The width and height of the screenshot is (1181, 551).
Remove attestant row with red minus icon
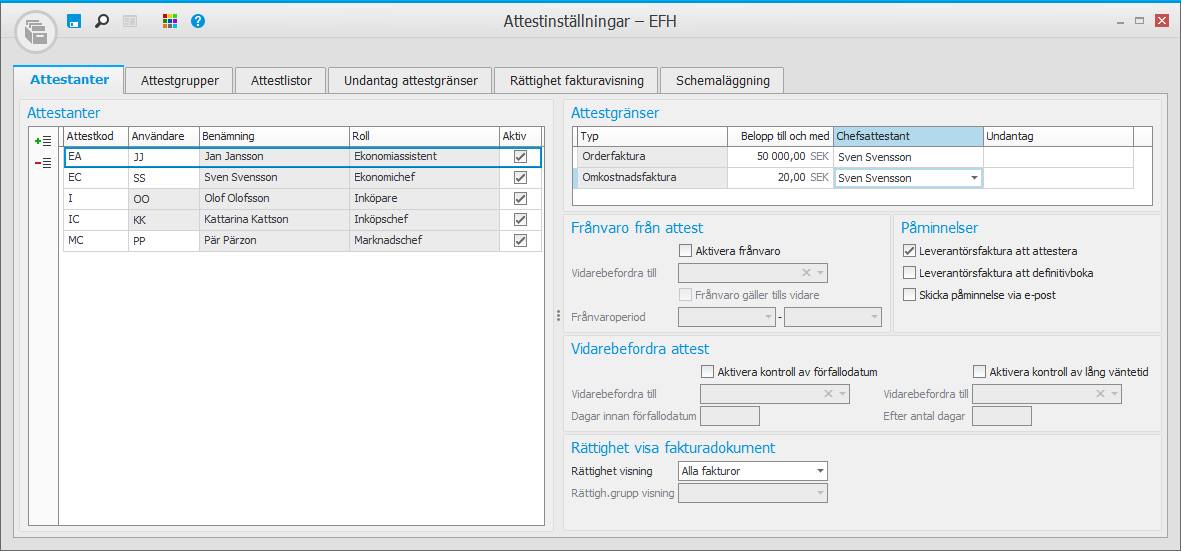pos(43,162)
